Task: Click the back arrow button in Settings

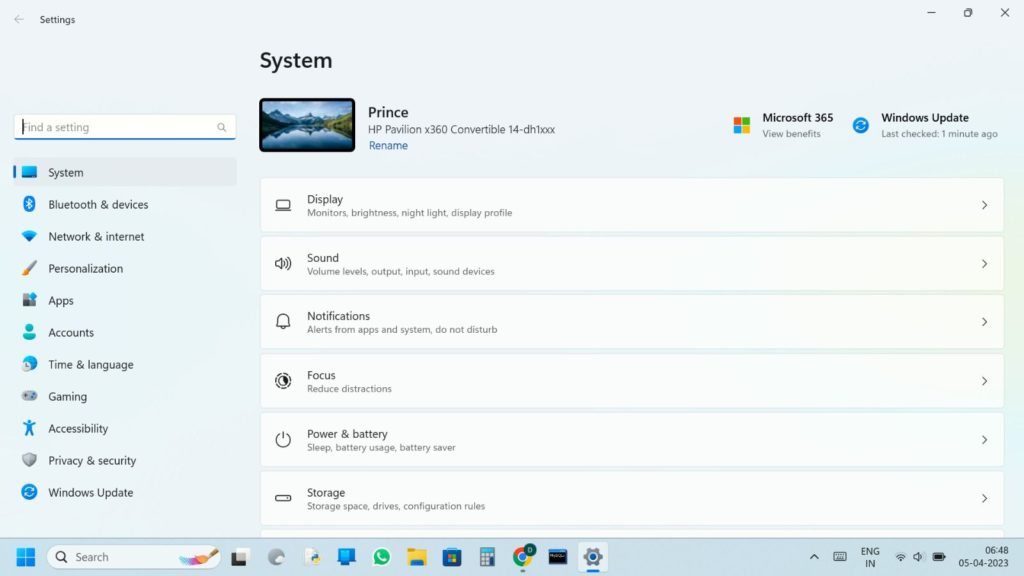Action: pyautogui.click(x=19, y=19)
